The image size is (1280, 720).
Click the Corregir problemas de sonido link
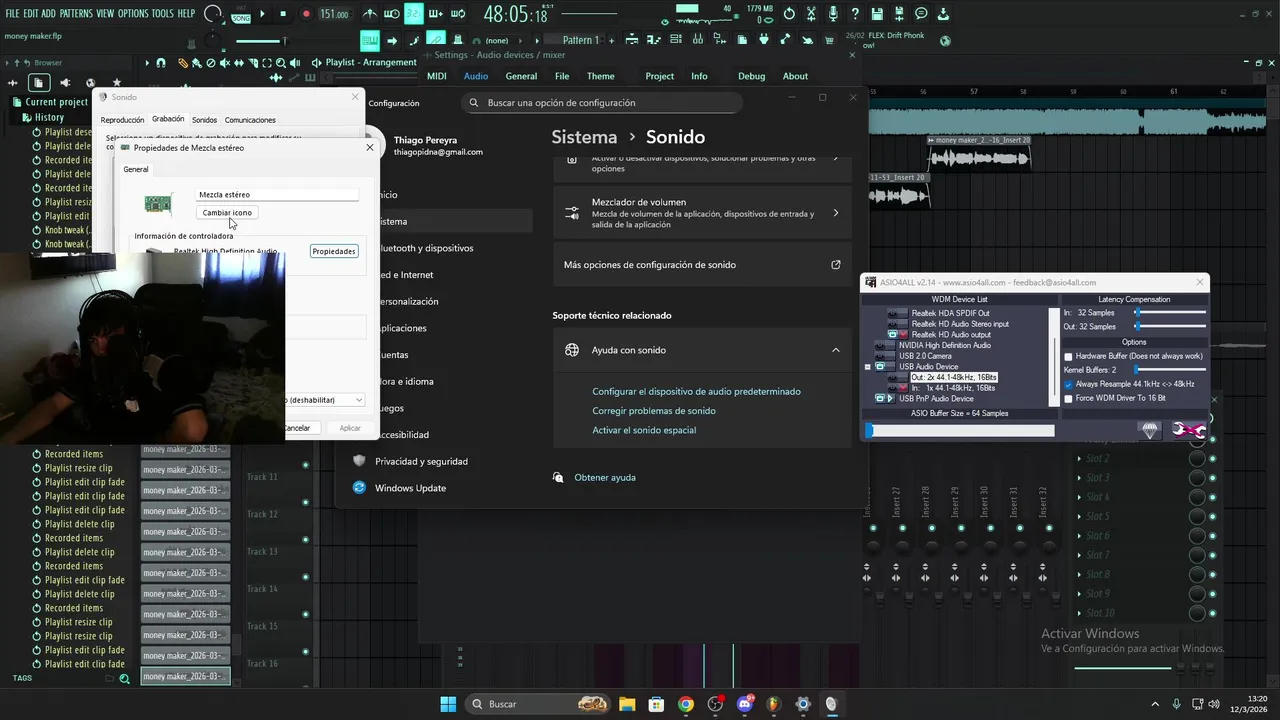(x=654, y=410)
